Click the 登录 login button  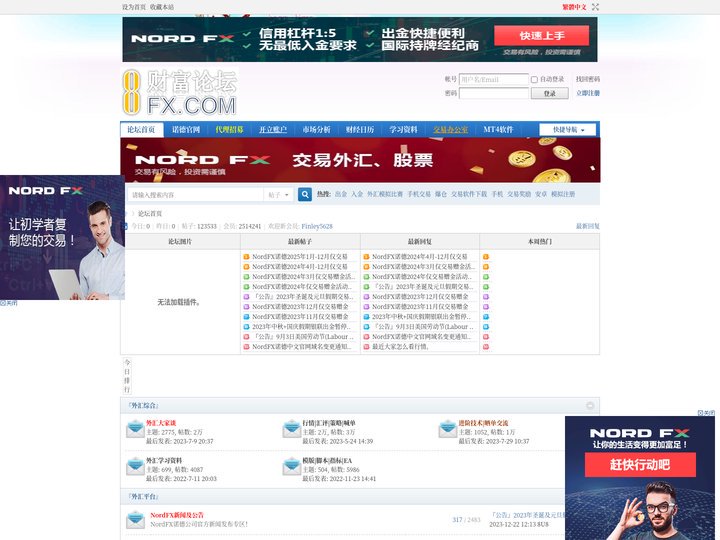[x=550, y=93]
